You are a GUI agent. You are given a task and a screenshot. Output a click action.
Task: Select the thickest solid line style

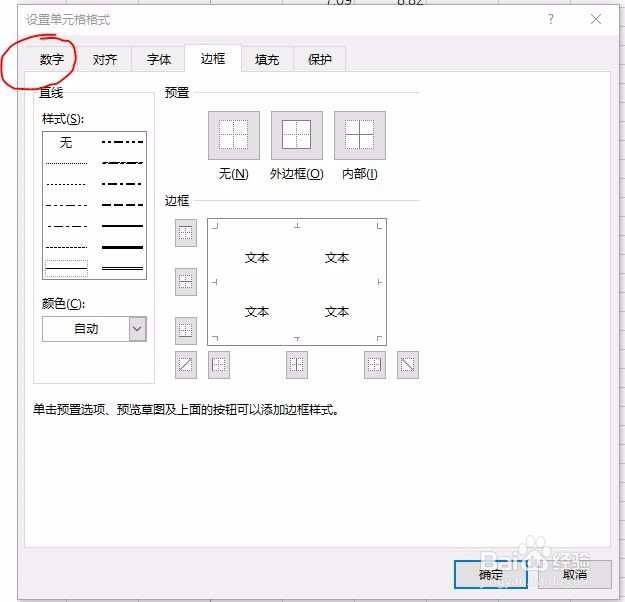click(x=122, y=247)
